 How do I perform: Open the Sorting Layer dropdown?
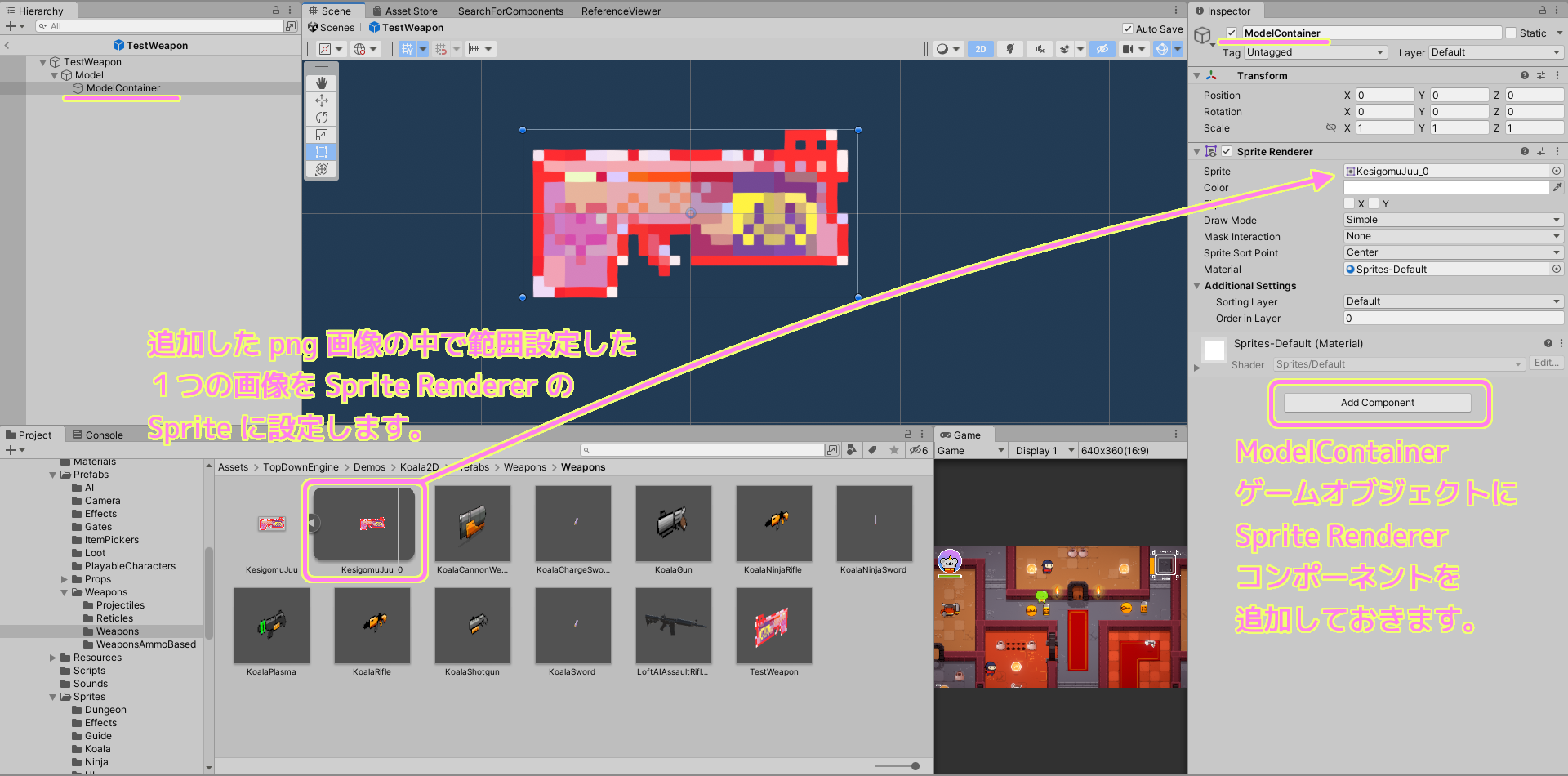point(1453,301)
